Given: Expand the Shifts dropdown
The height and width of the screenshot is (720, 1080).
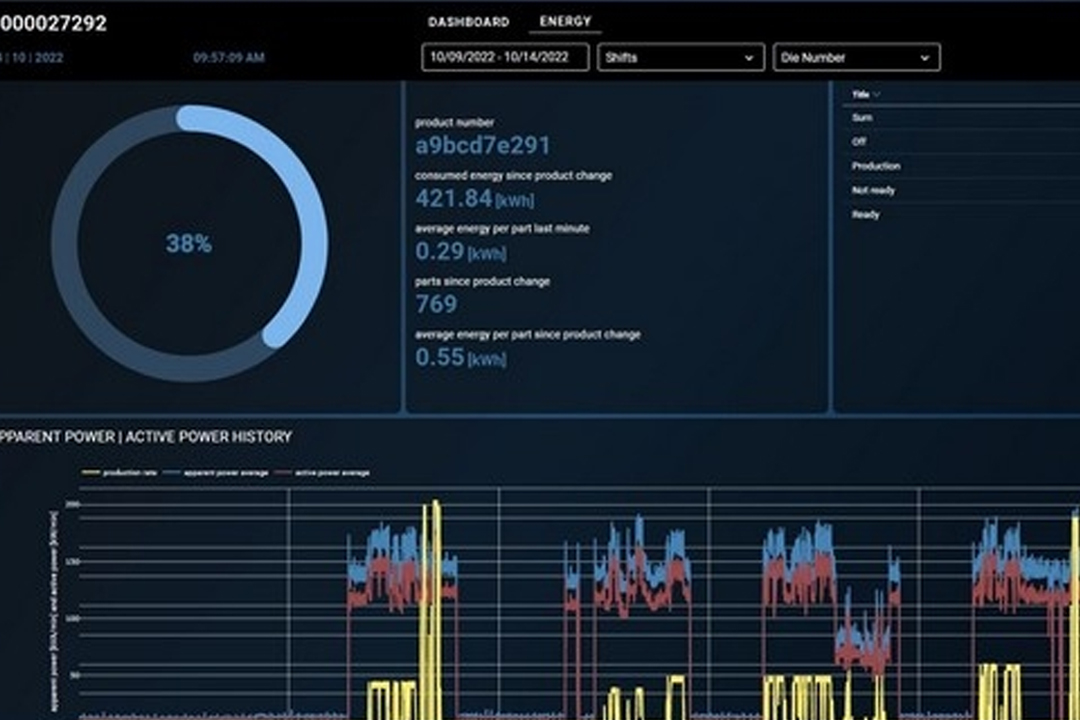Looking at the screenshot, I should pos(681,57).
